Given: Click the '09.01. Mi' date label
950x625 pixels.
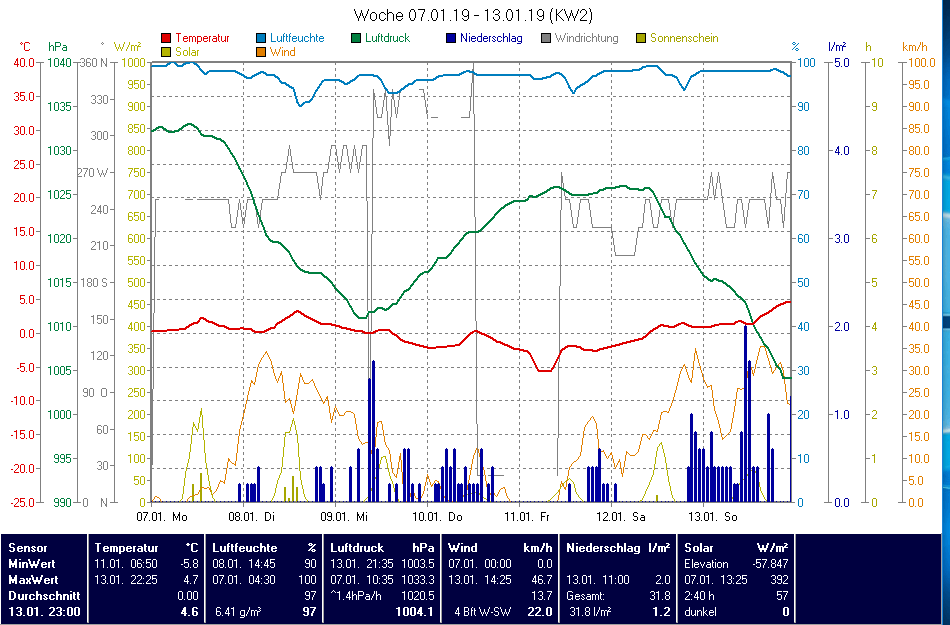Looking at the screenshot, I should (x=344, y=517).
